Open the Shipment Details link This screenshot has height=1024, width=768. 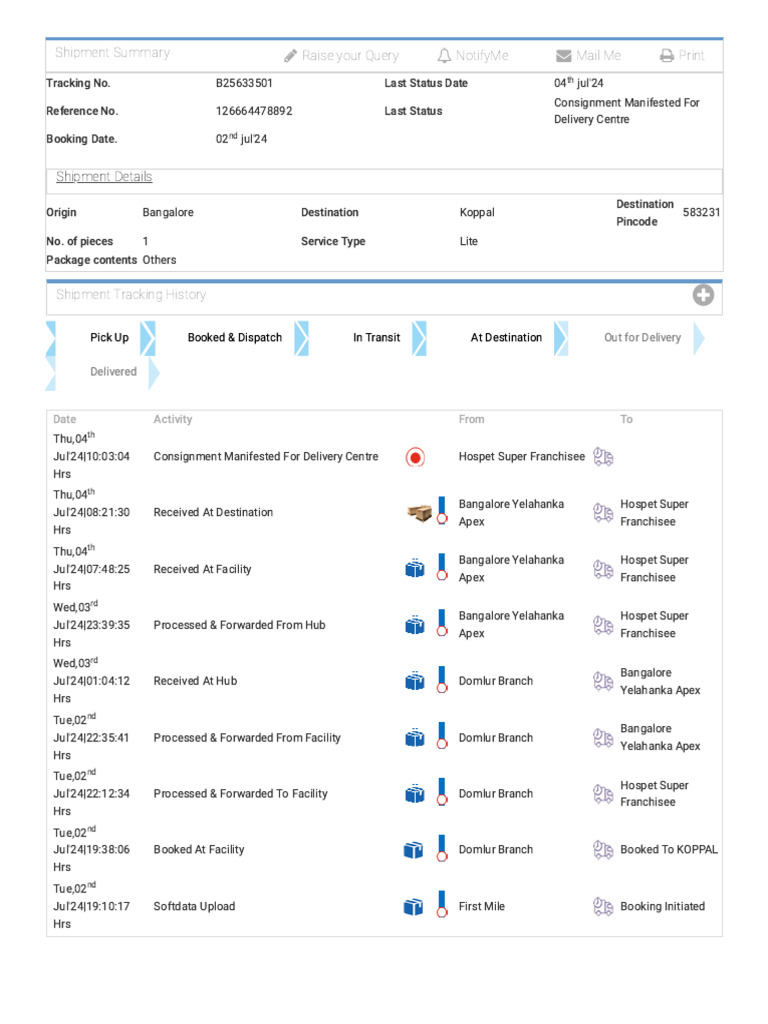[x=104, y=177]
